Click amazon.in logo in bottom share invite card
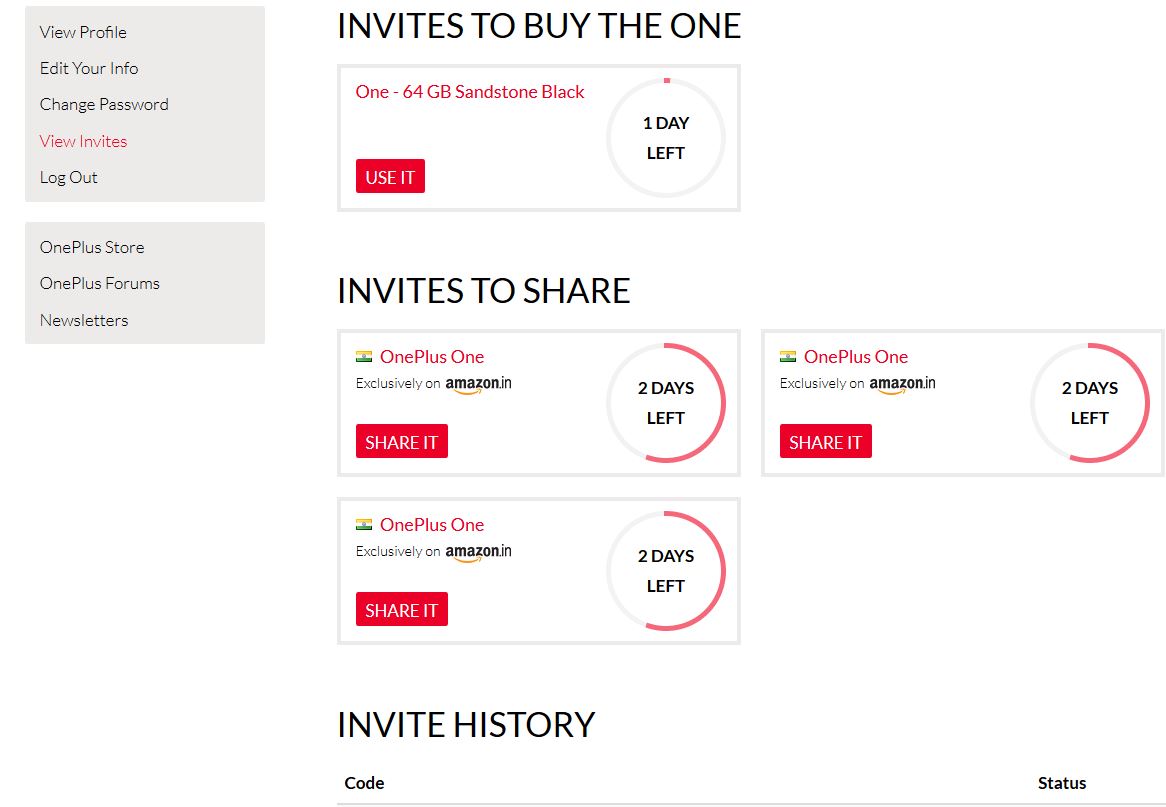The height and width of the screenshot is (807, 1166). (478, 553)
